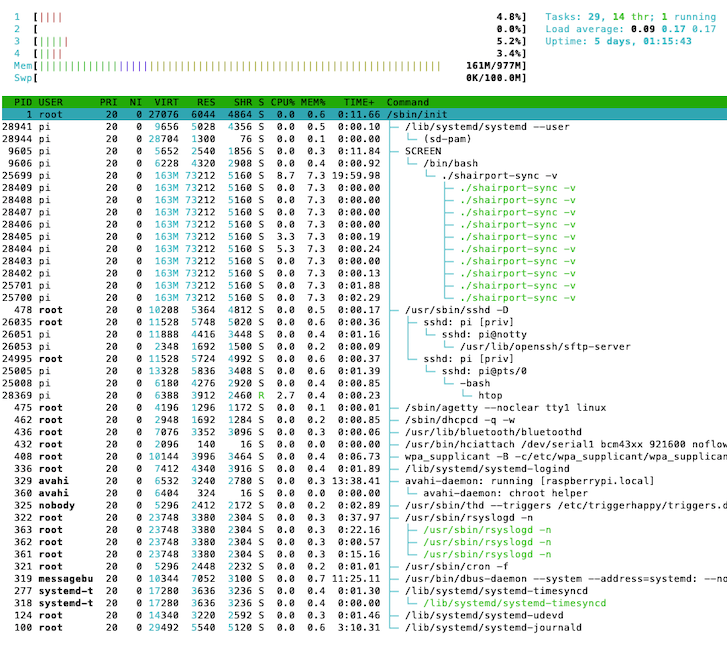Click the Tasks count text
Image resolution: width=727 pixels, height=656 pixels.
pos(631,17)
